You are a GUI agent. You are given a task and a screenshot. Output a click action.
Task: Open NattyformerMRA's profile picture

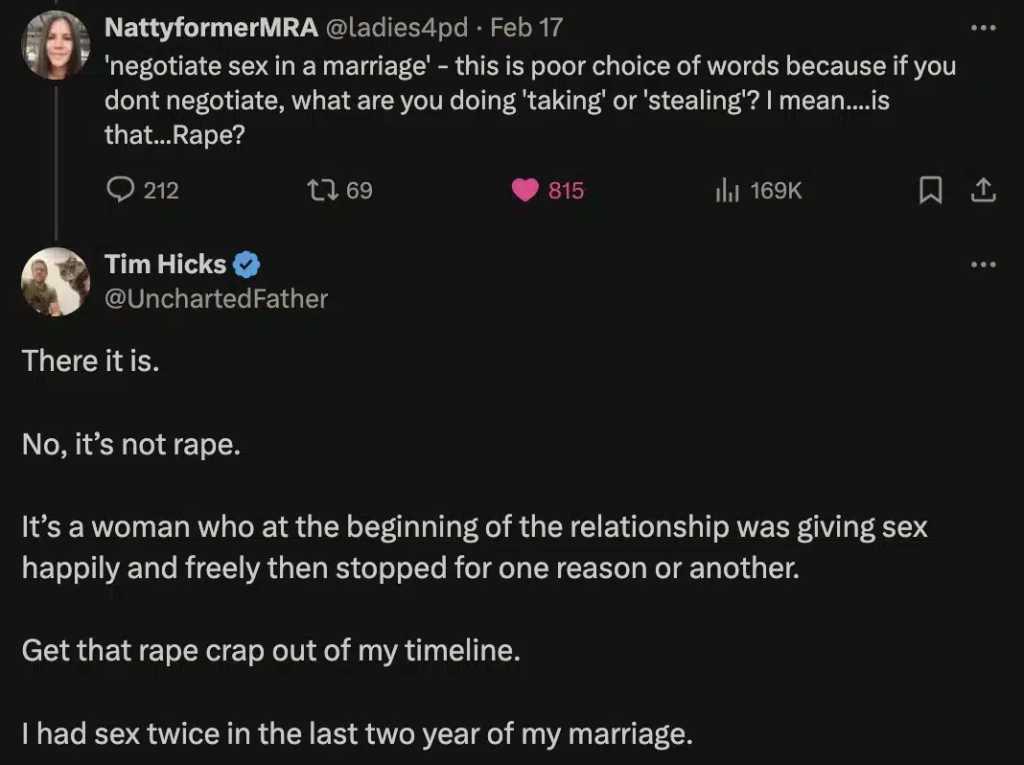point(56,45)
